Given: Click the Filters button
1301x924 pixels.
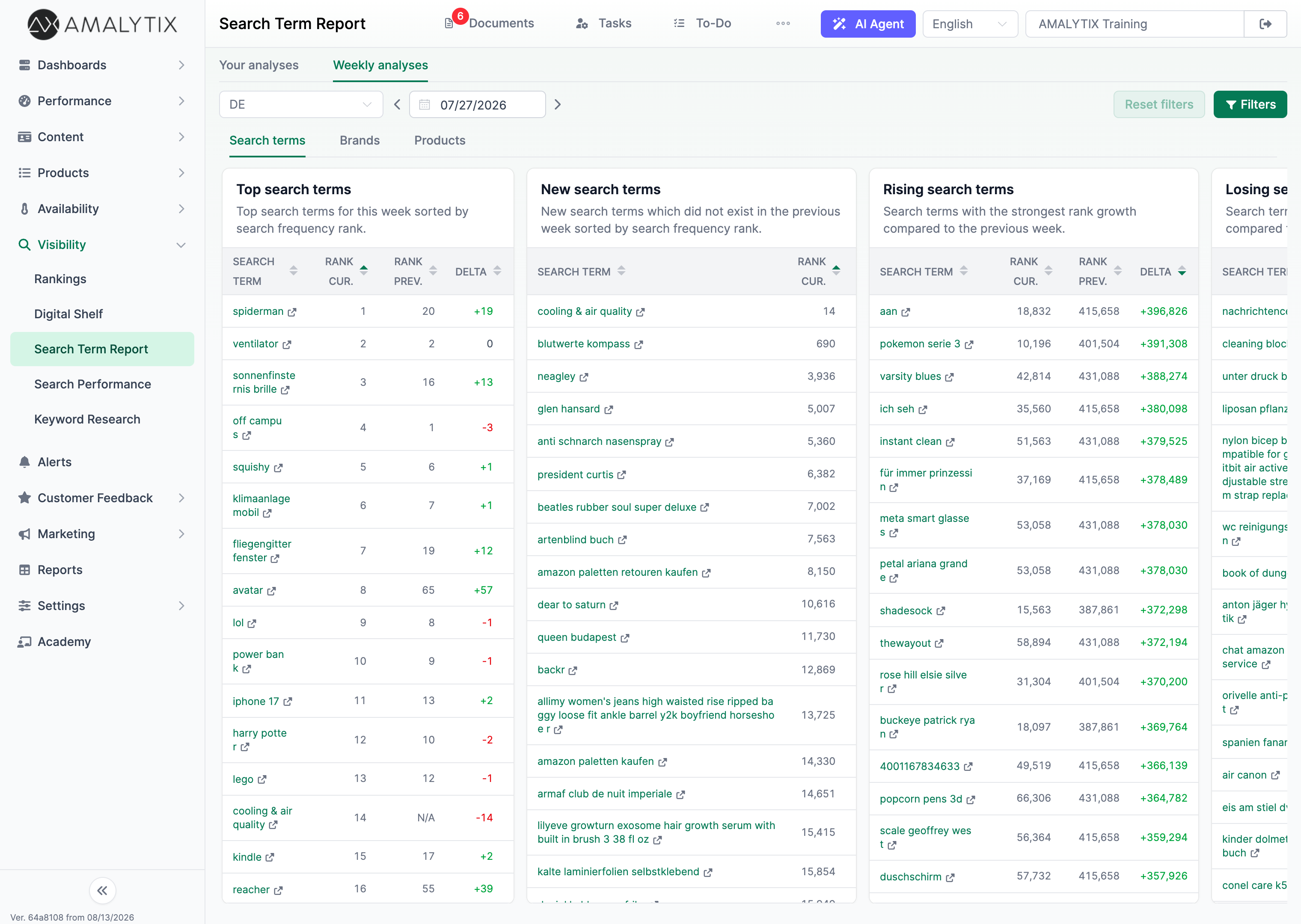Looking at the screenshot, I should coord(1250,105).
